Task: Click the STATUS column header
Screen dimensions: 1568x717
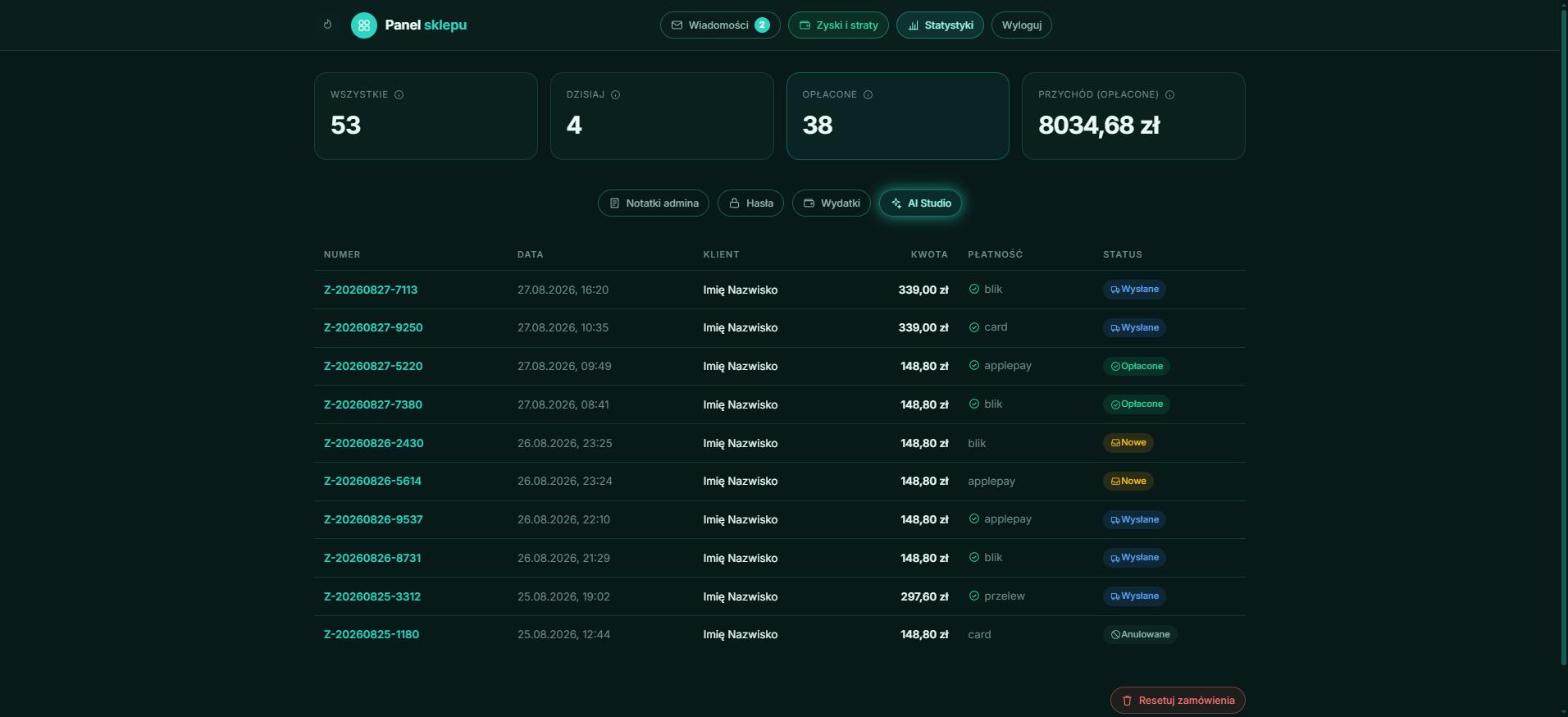Action: click(x=1122, y=255)
